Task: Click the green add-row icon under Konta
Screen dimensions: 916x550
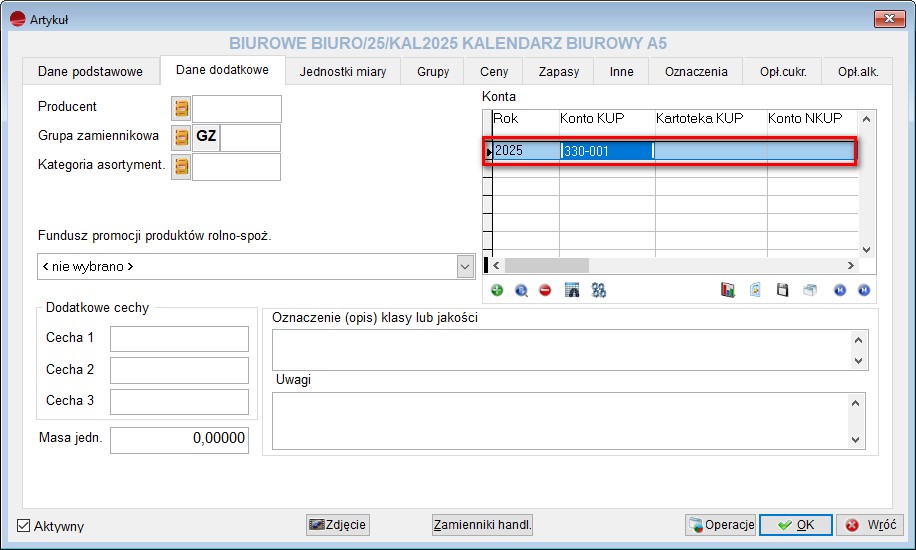Action: (497, 290)
